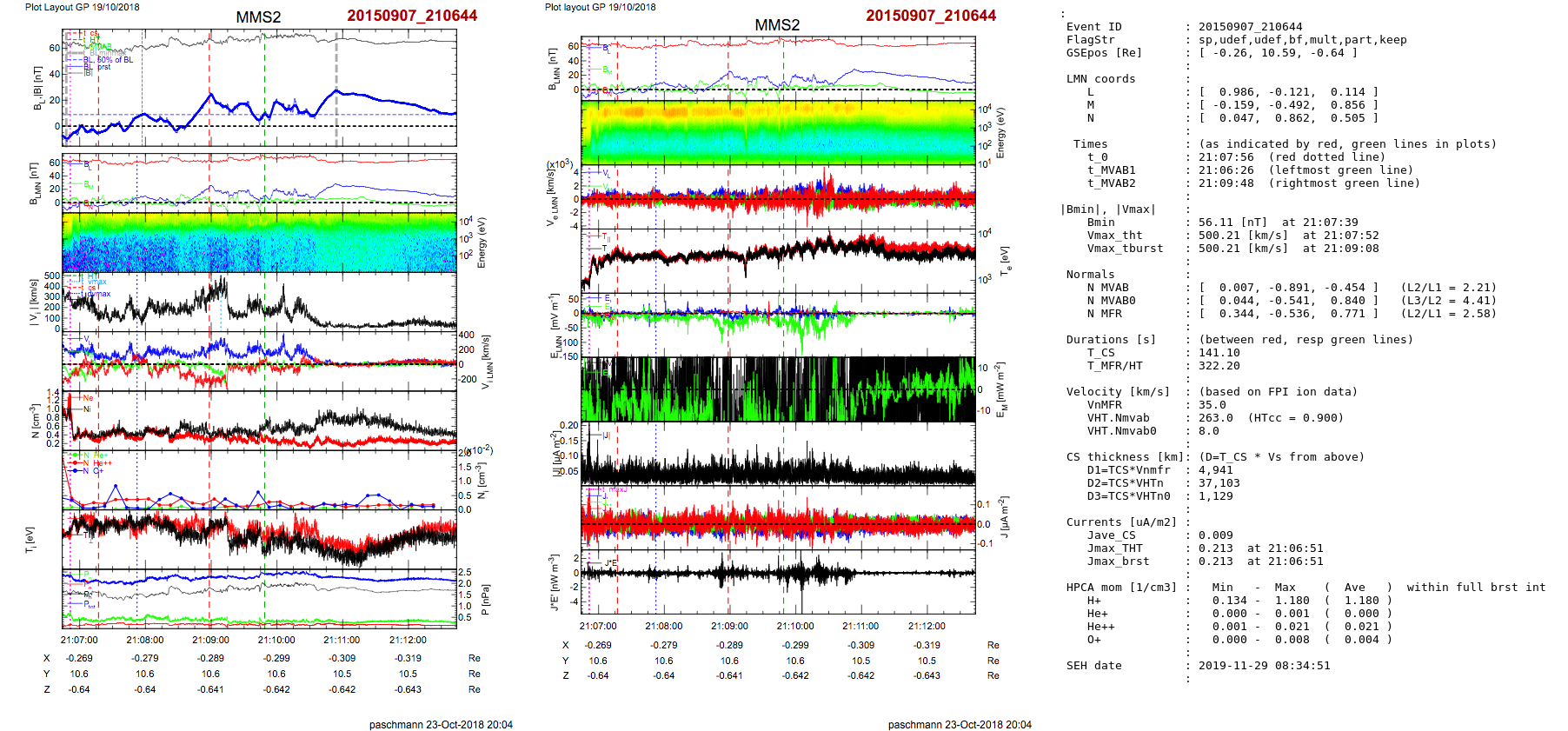The height and width of the screenshot is (731, 1568).
Task: Select the 'D2=TCS*VHTn' label
Action: [1126, 483]
